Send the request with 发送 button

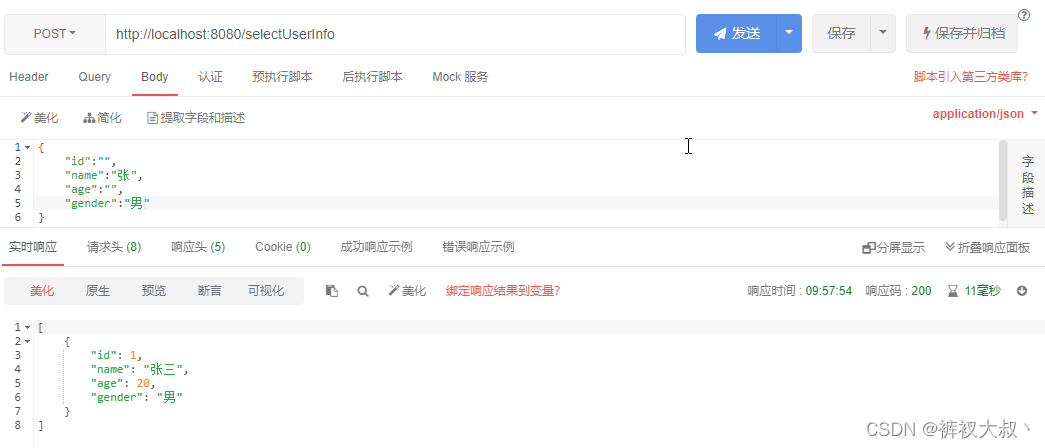click(736, 33)
